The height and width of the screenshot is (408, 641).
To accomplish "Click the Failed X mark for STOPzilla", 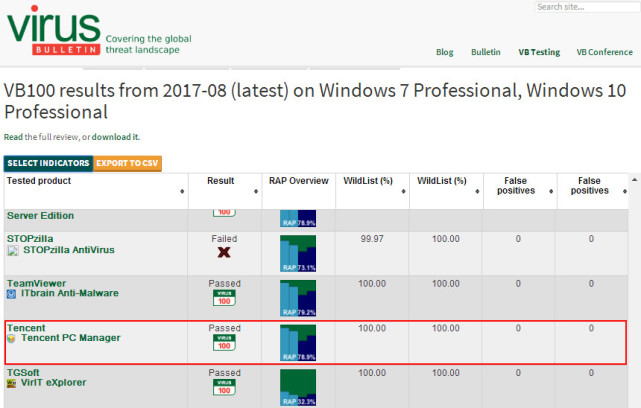I will tap(224, 252).
